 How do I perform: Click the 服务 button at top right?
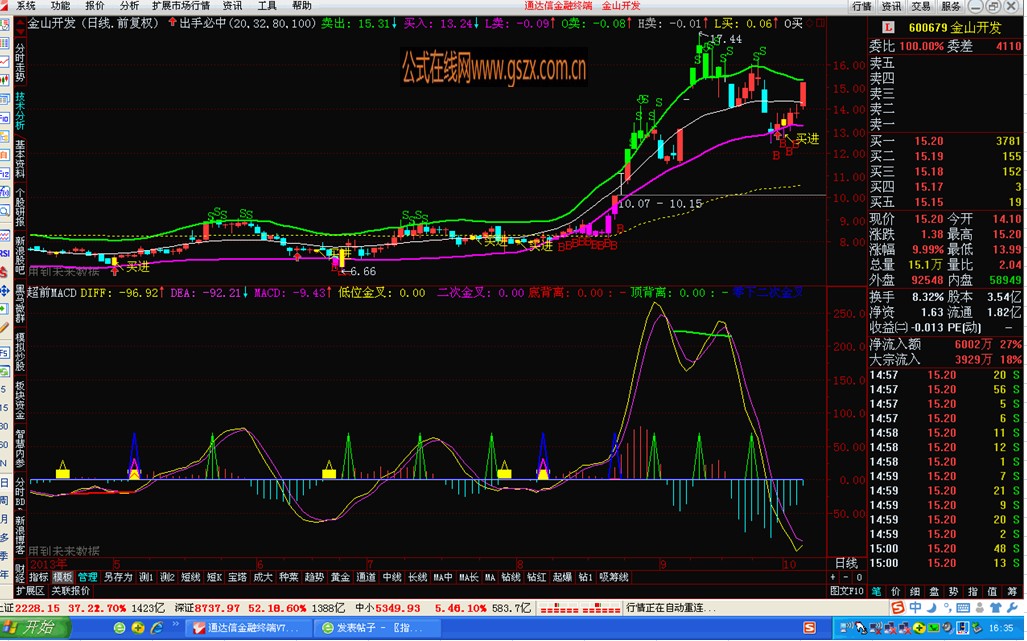click(950, 6)
